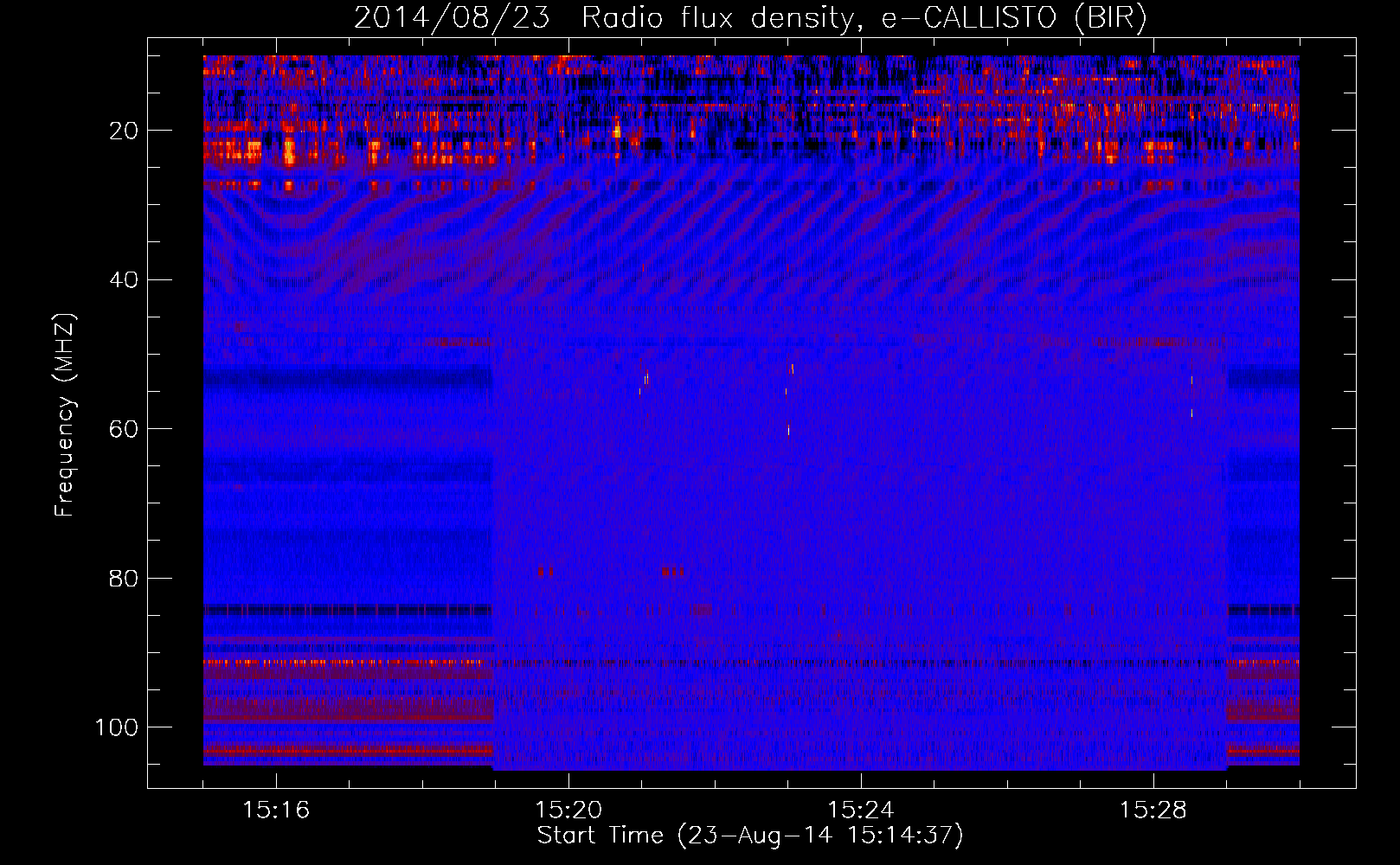1400x865 pixels.
Task: Click the 15:20 time tick label
Action: 568,811
